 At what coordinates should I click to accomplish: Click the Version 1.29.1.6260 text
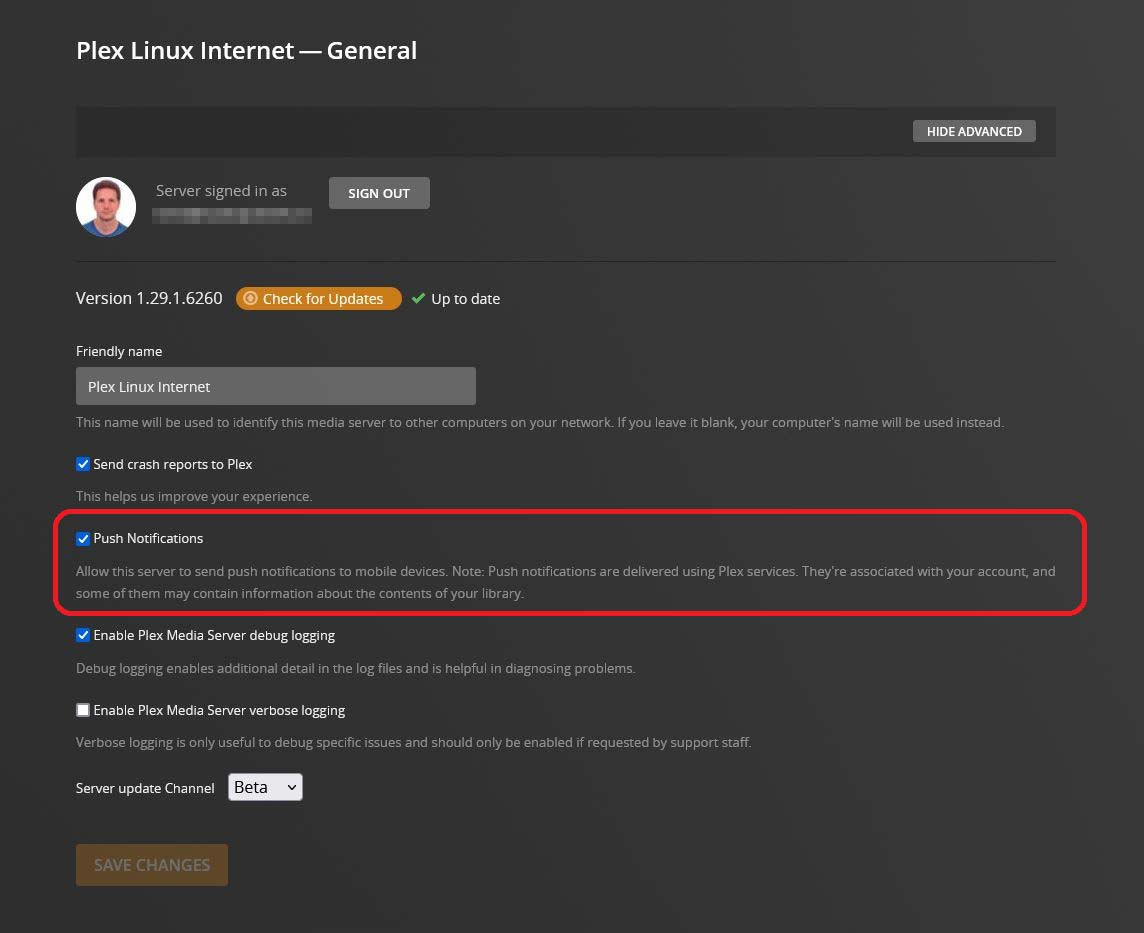coord(149,298)
